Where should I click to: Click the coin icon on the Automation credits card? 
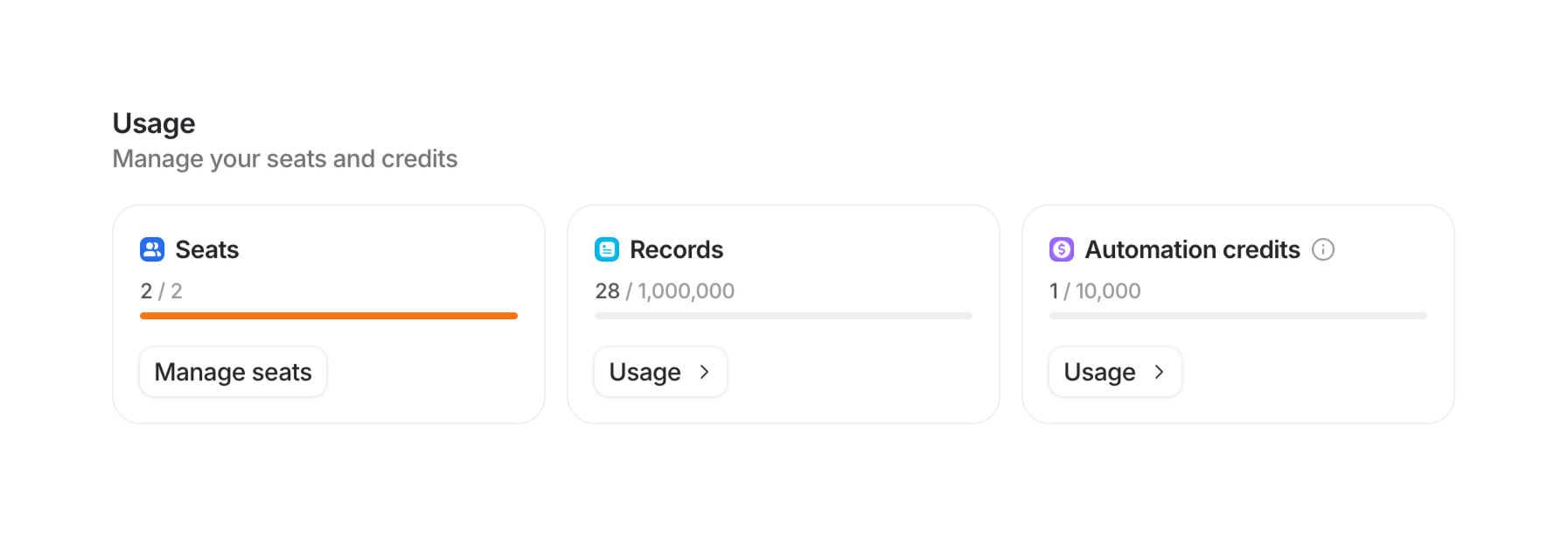[1061, 249]
